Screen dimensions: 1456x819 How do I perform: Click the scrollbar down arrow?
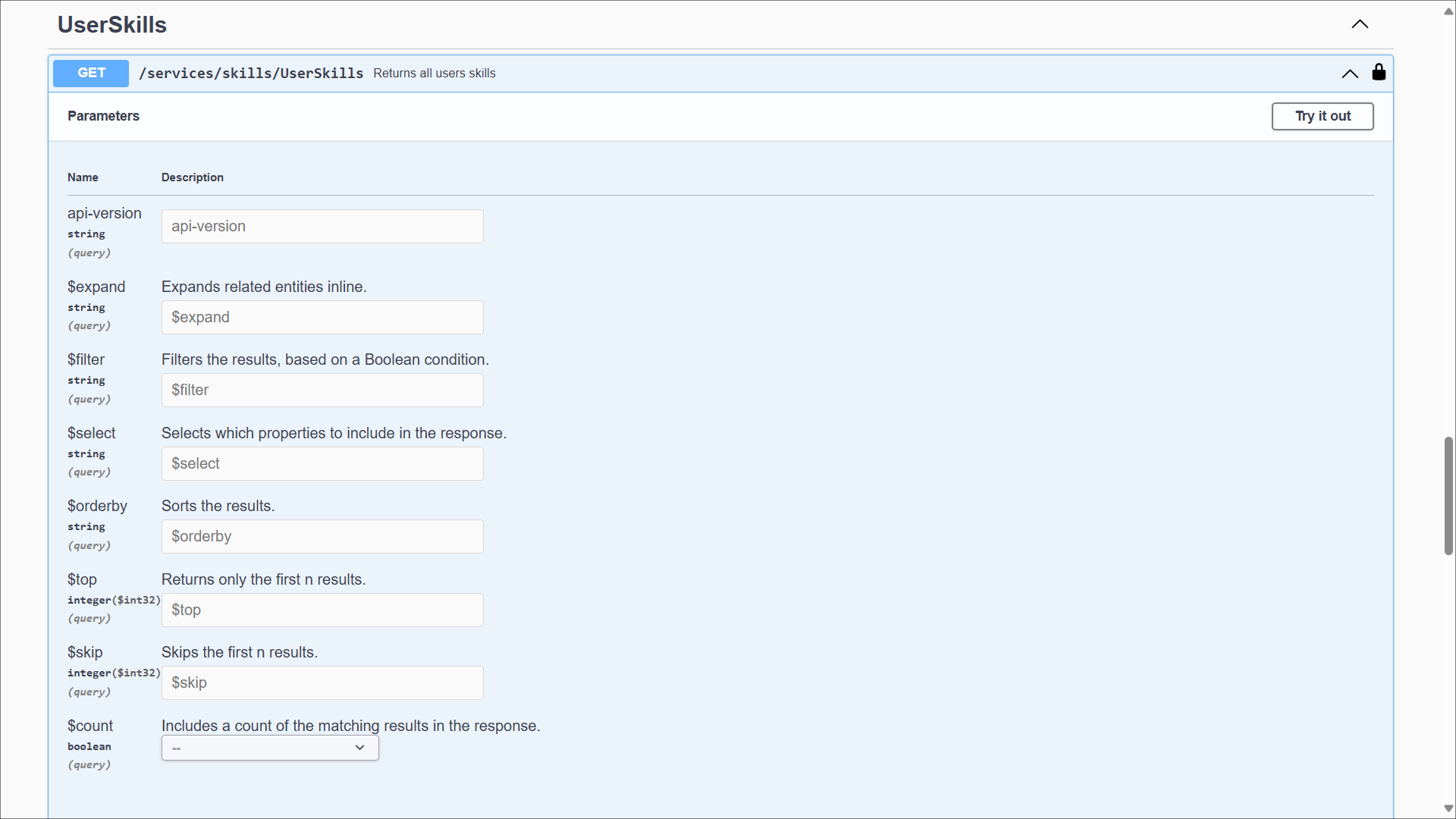(x=1448, y=808)
